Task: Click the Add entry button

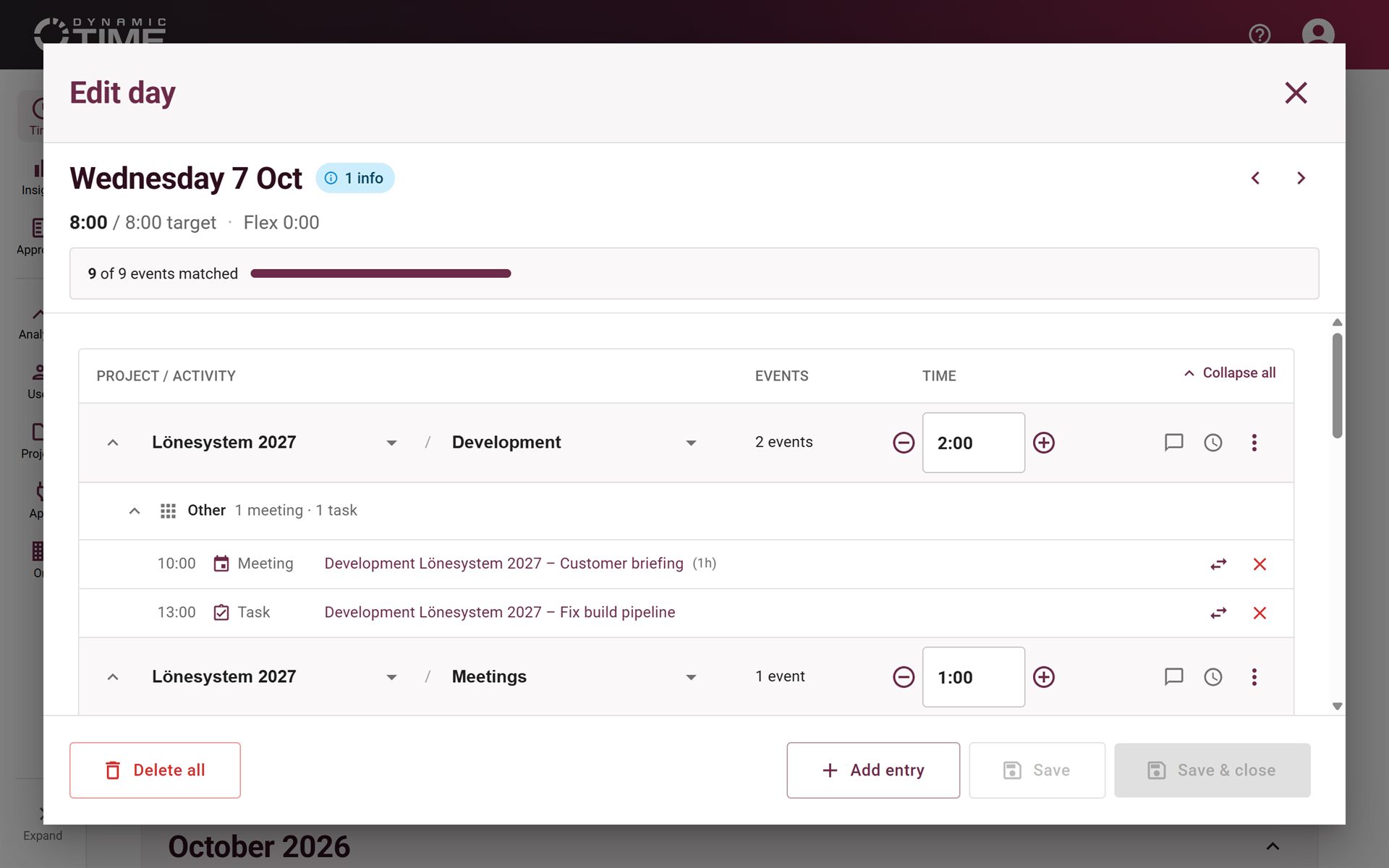Action: (x=873, y=770)
